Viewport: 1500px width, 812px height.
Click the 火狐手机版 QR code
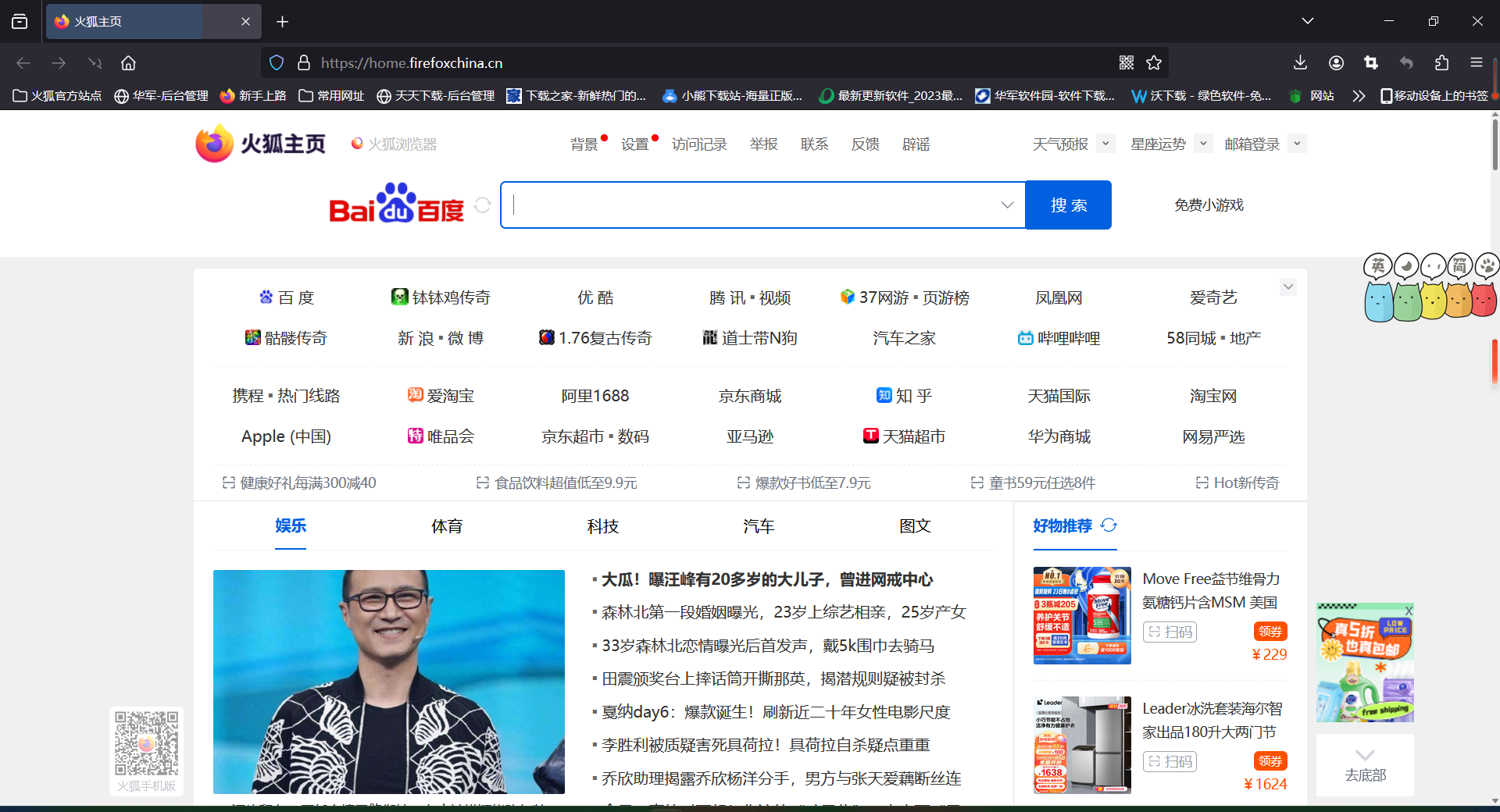146,743
